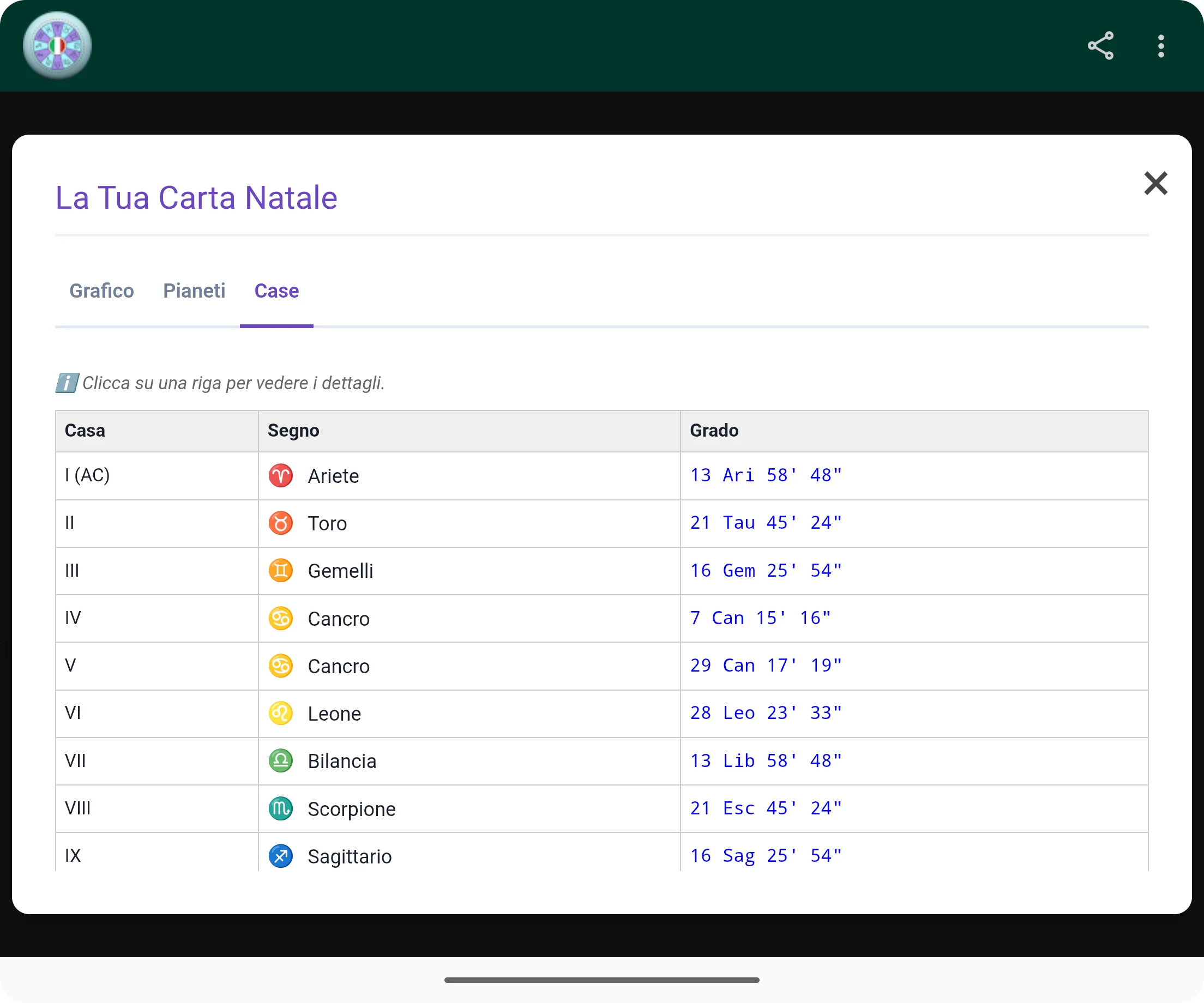Image resolution: width=1204 pixels, height=1003 pixels.
Task: Tap the zodiac wheel app logo
Action: click(57, 45)
